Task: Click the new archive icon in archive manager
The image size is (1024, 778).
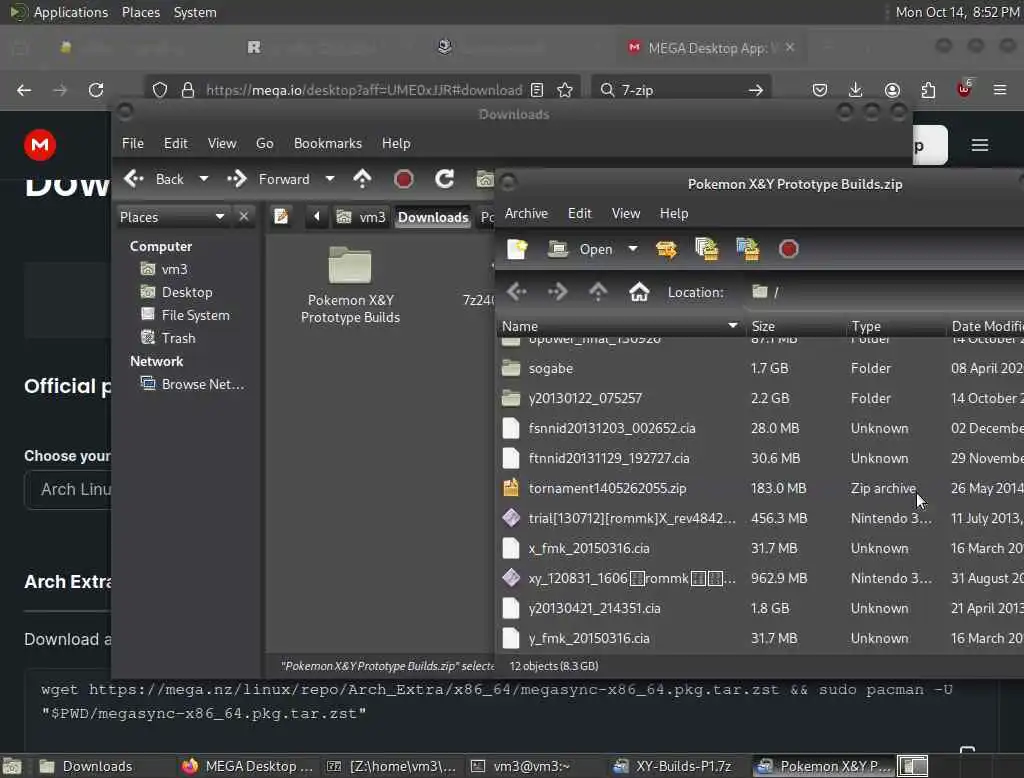Action: 517,249
